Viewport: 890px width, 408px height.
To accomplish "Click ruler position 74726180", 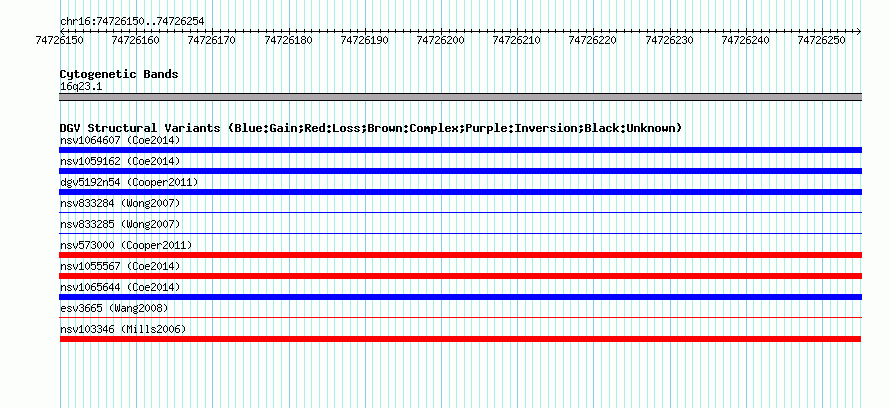I will pos(288,40).
